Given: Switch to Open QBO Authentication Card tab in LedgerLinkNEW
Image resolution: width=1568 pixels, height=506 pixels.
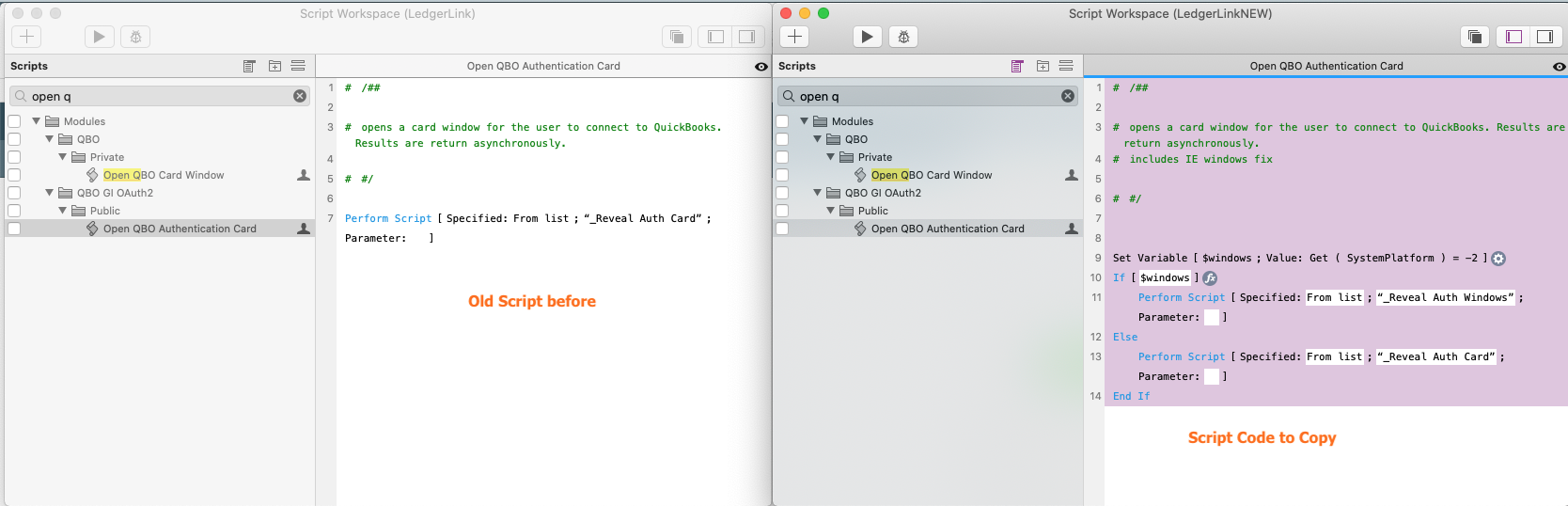Looking at the screenshot, I should pyautogui.click(x=1326, y=66).
